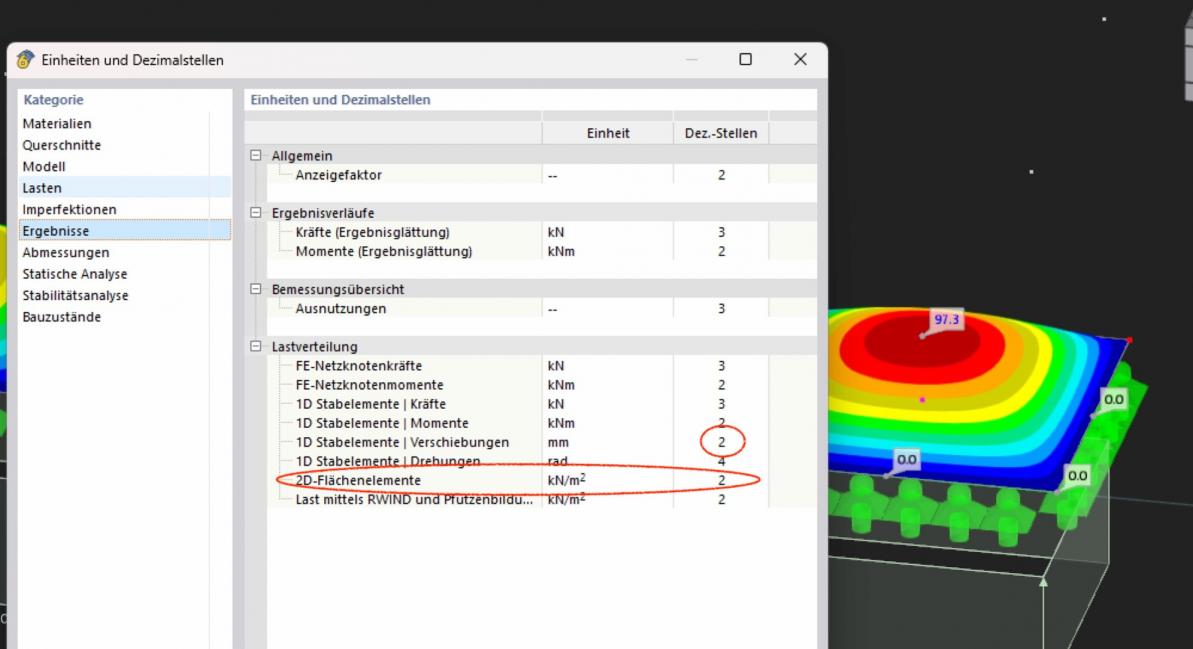Select the Modell category
1193x649 pixels.
(x=43, y=166)
